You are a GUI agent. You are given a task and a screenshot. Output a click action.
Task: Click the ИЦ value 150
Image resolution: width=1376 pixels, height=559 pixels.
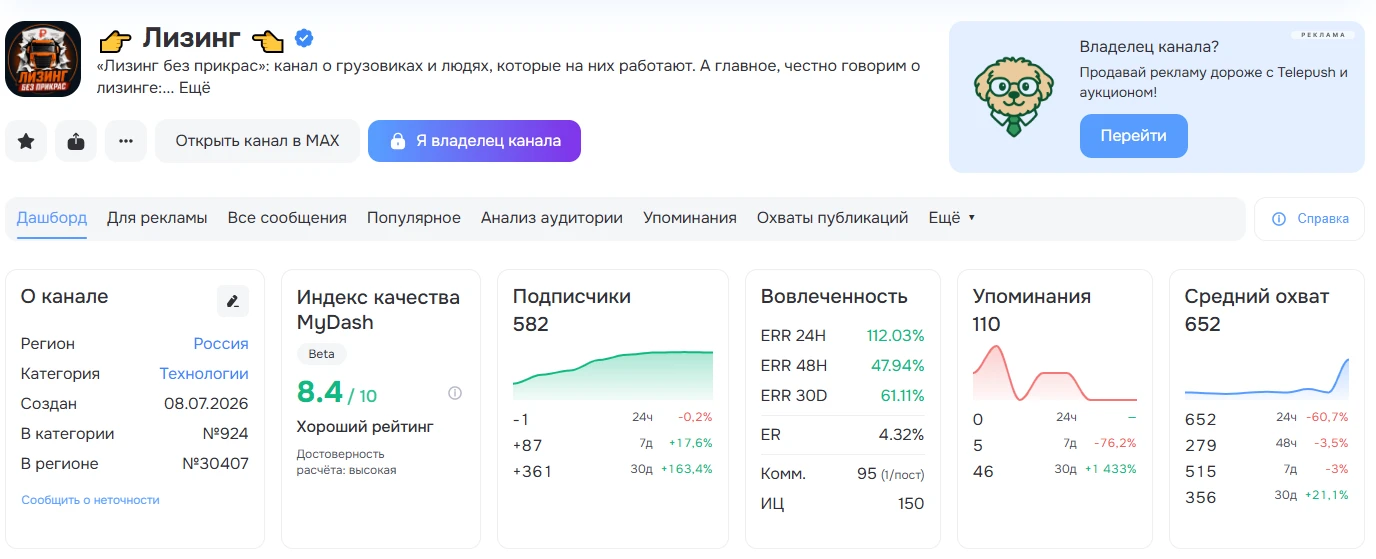click(x=911, y=503)
